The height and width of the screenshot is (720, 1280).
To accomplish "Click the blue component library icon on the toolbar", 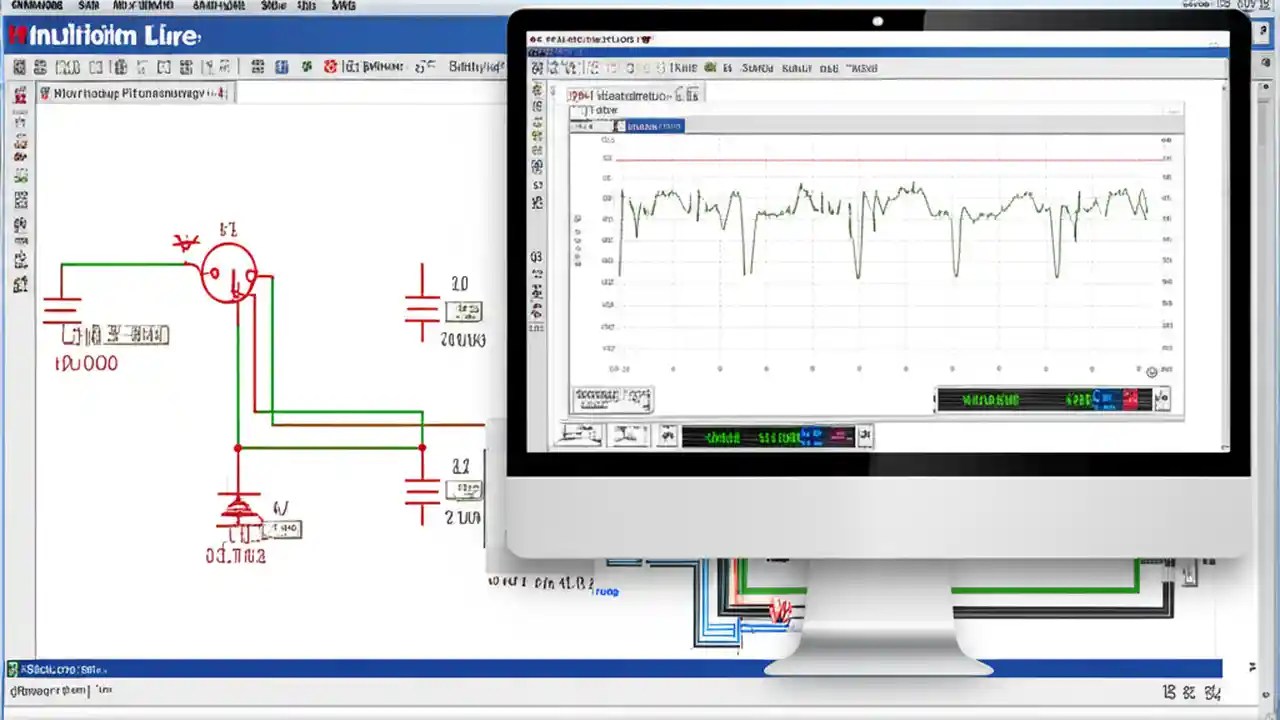I will click(283, 67).
